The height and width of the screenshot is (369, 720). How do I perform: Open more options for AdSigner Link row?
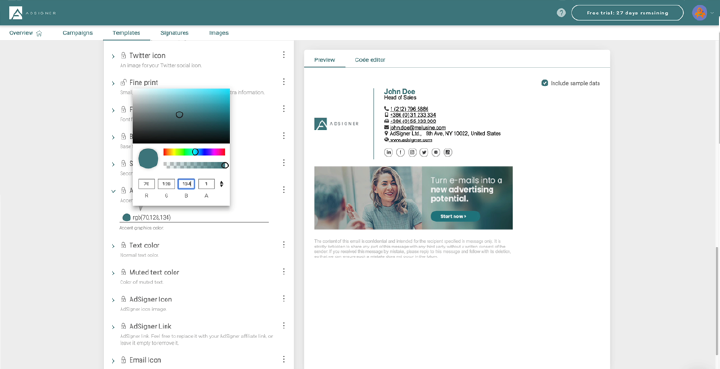[284, 326]
